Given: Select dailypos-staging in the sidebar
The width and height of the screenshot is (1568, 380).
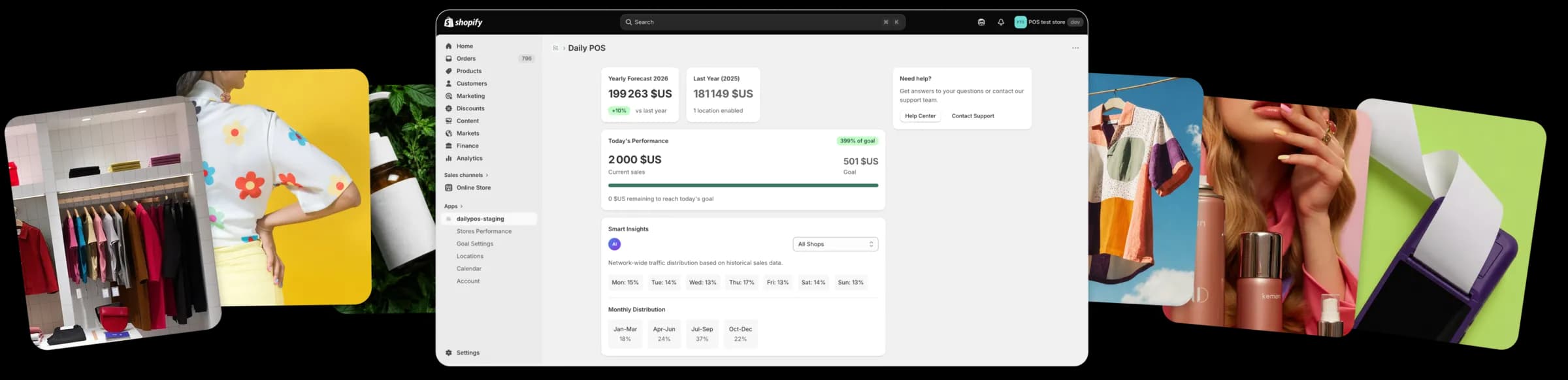Looking at the screenshot, I should [489, 219].
